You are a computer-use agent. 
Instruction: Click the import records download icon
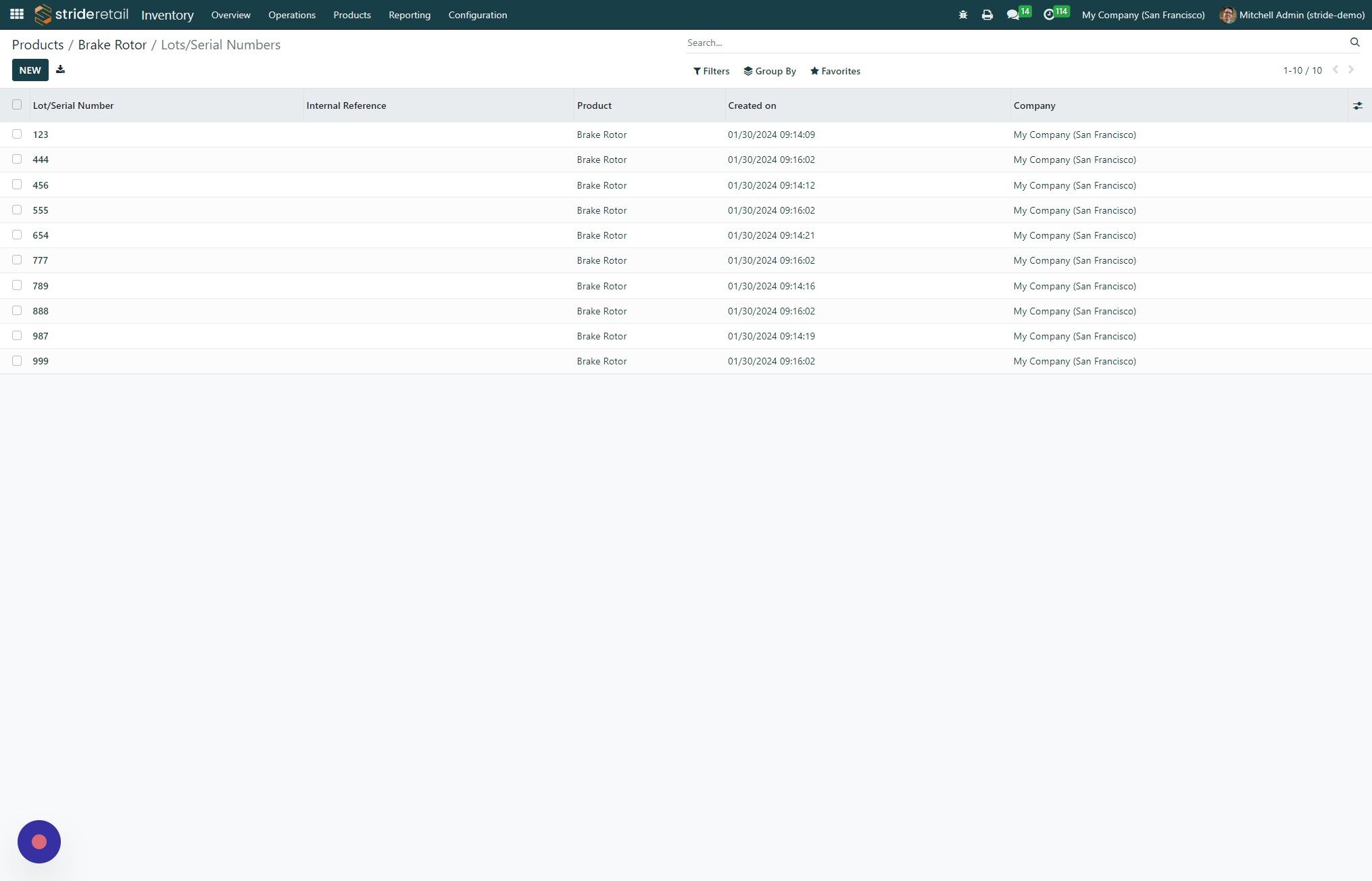pyautogui.click(x=60, y=70)
